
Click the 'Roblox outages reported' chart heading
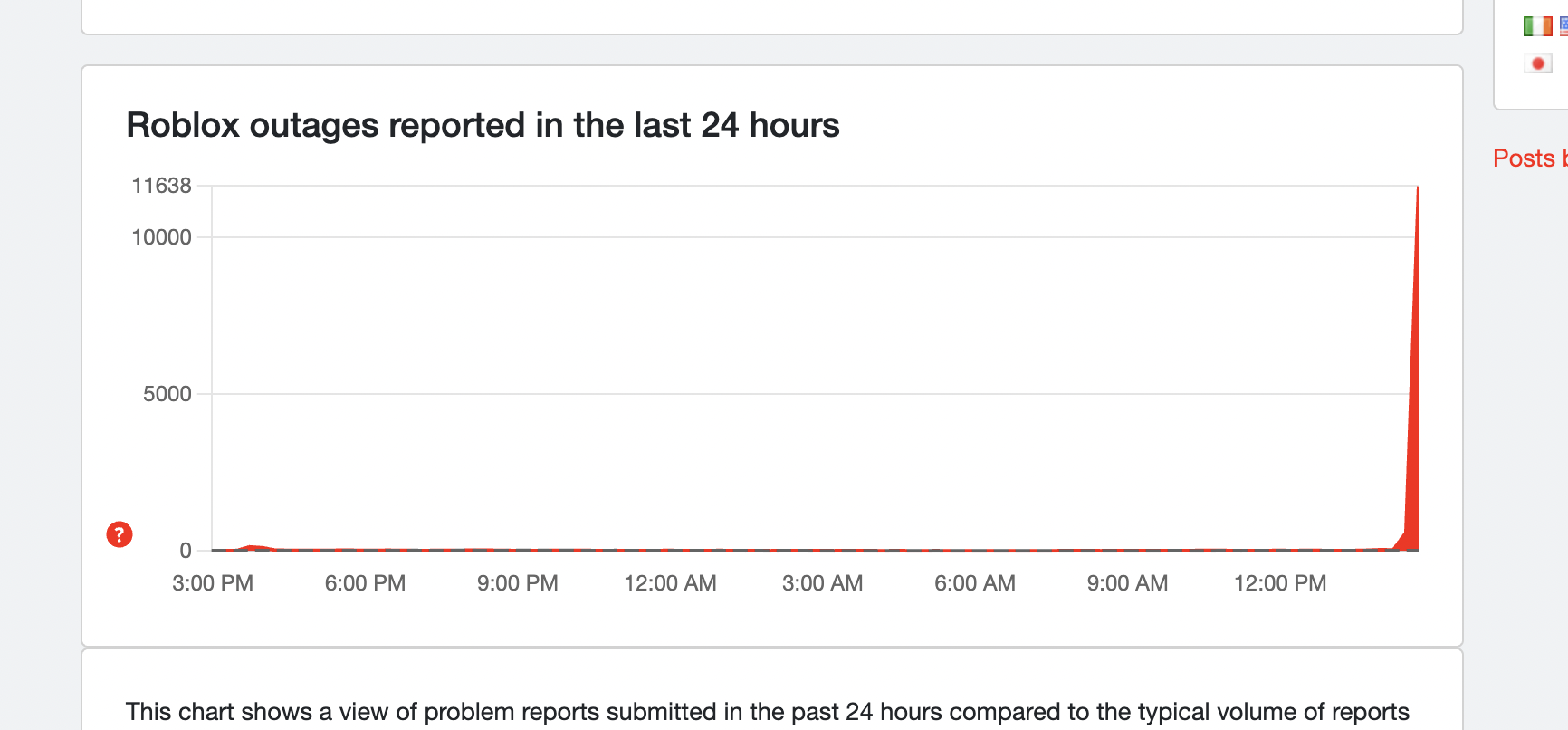(483, 125)
